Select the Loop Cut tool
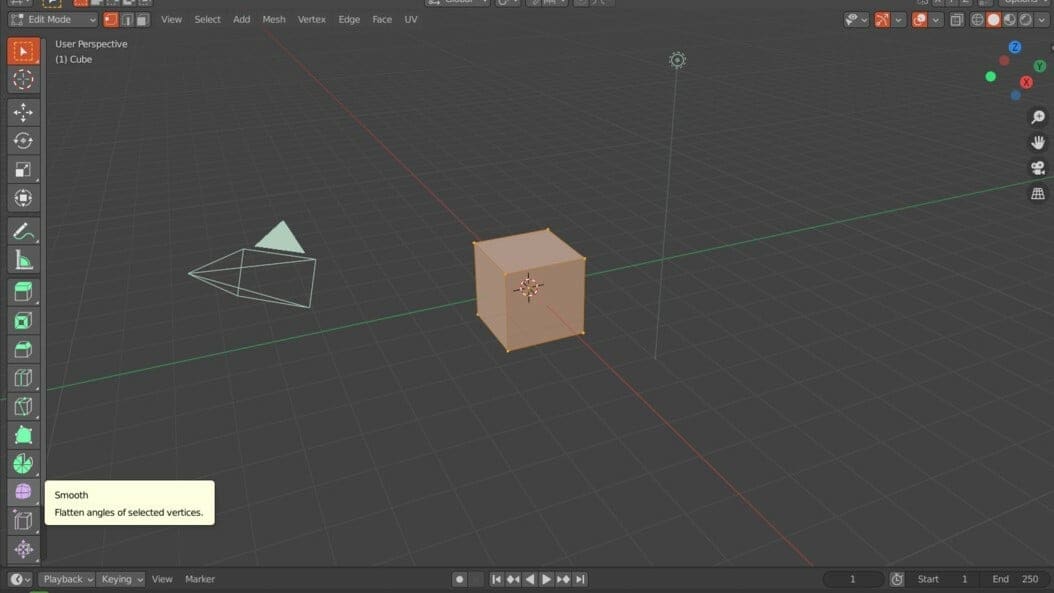Screen dimensions: 1054x593 click(23, 378)
